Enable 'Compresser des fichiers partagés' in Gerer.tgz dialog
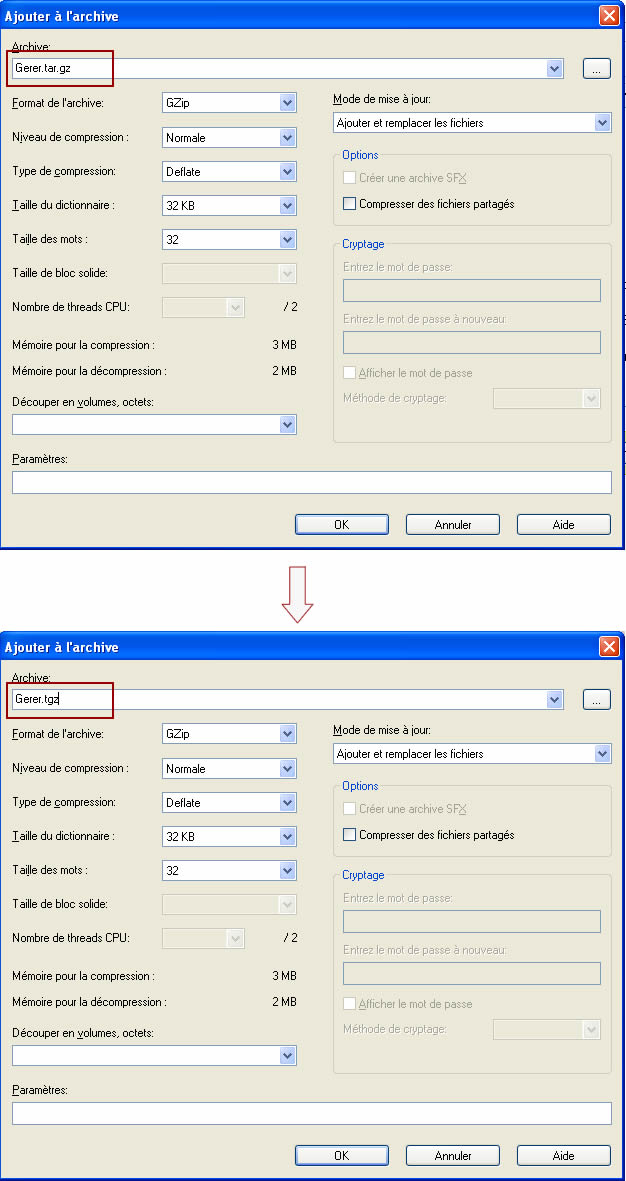This screenshot has height=1181, width=626. [x=349, y=835]
